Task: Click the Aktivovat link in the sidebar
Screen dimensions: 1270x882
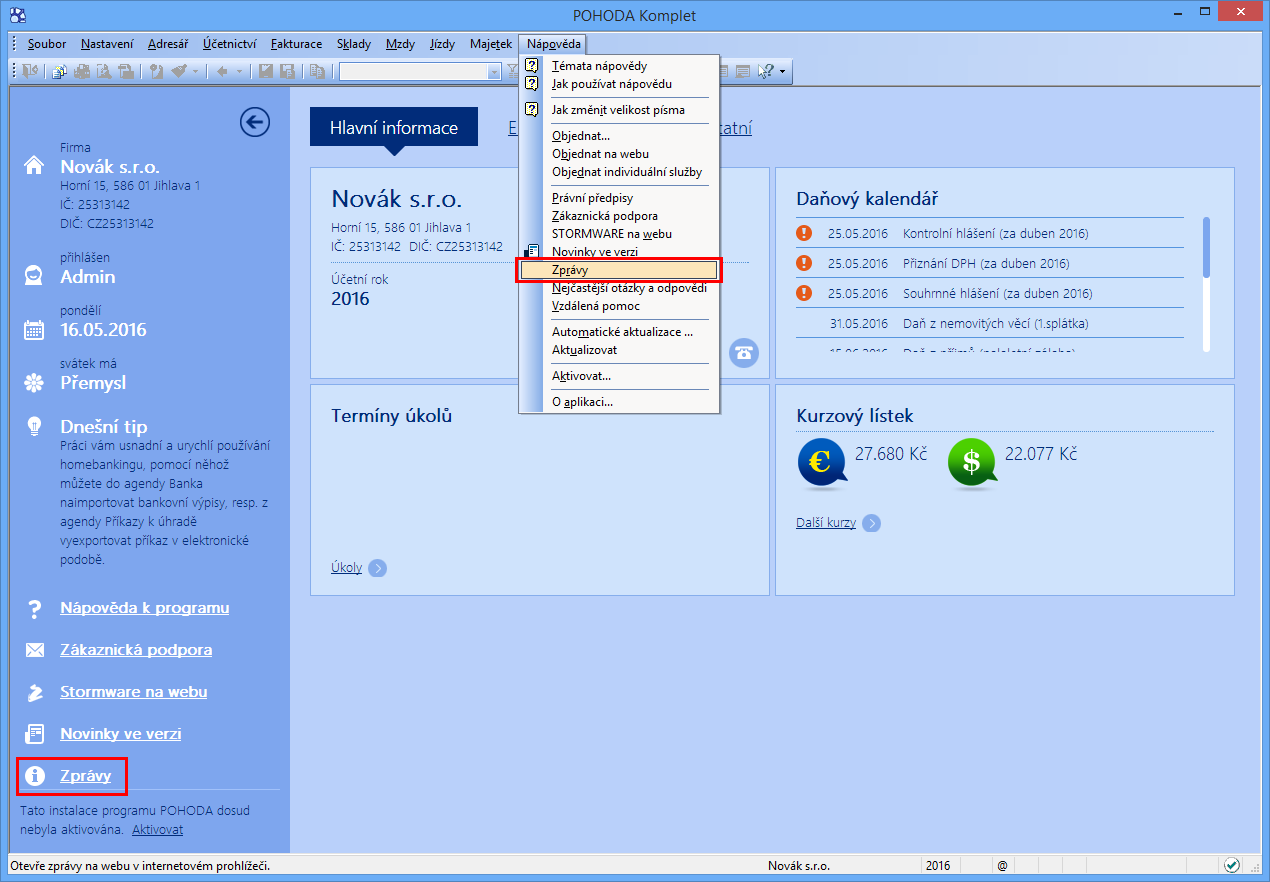Action: [157, 830]
